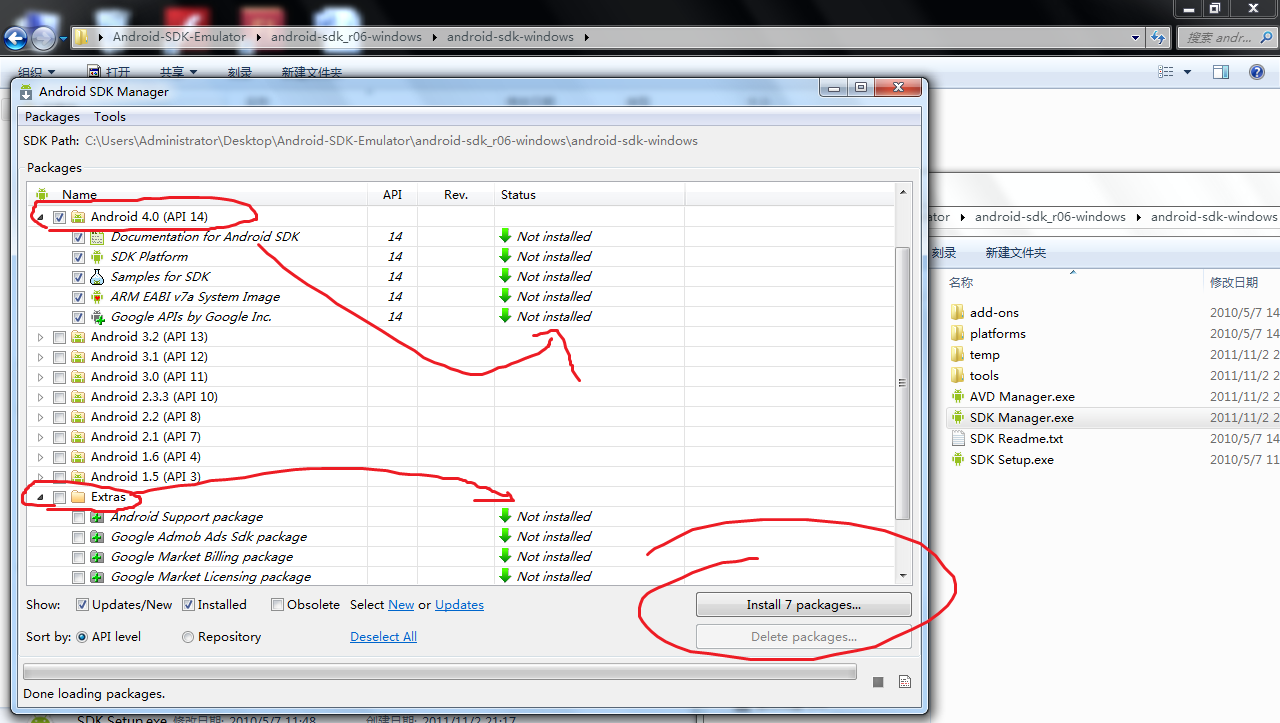Open the Tools menu
The width and height of the screenshot is (1280, 723).
point(110,117)
